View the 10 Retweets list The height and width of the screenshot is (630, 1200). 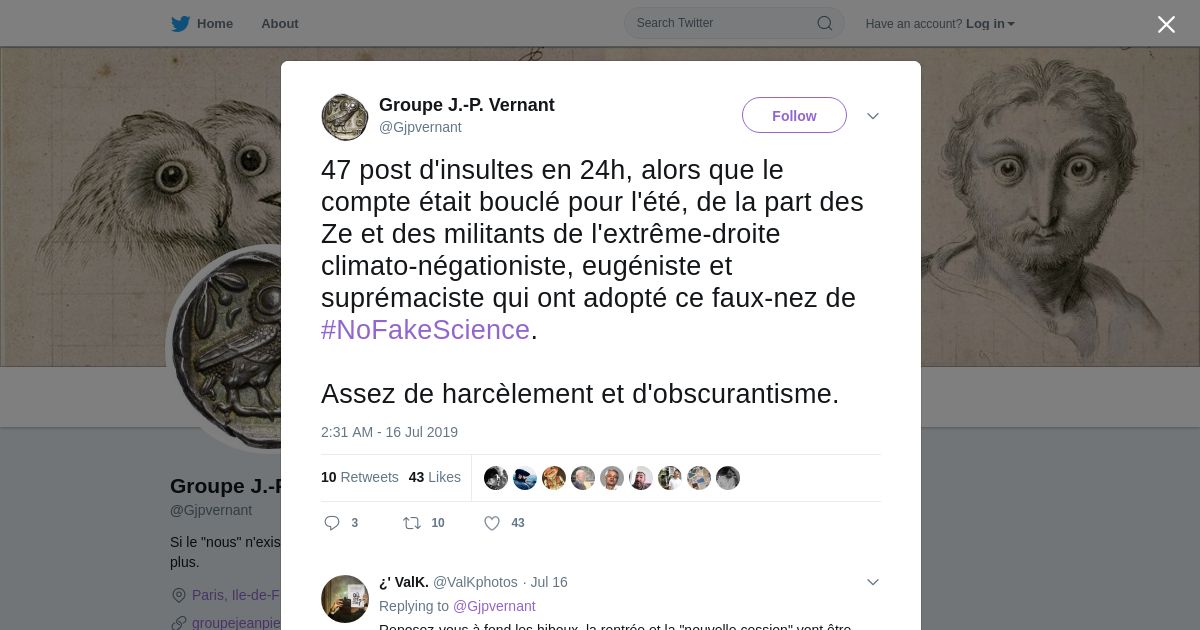tap(360, 477)
